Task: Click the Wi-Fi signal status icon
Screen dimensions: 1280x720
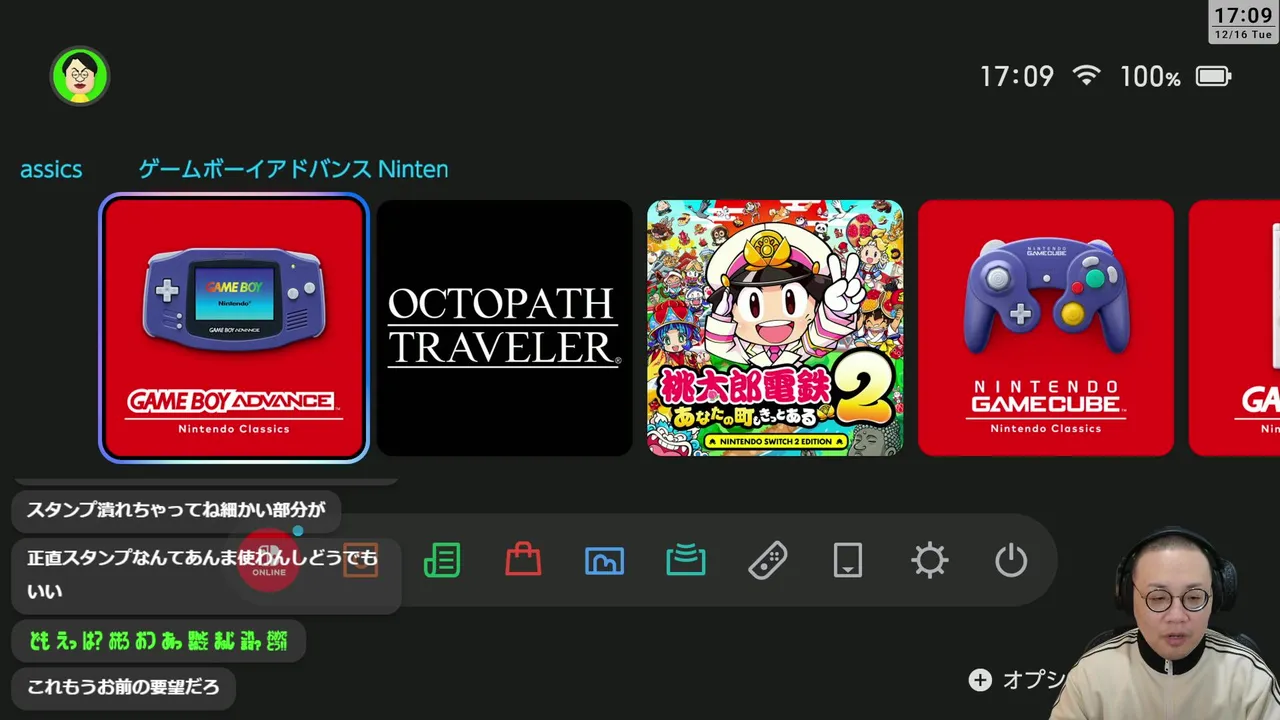Action: coord(1086,76)
